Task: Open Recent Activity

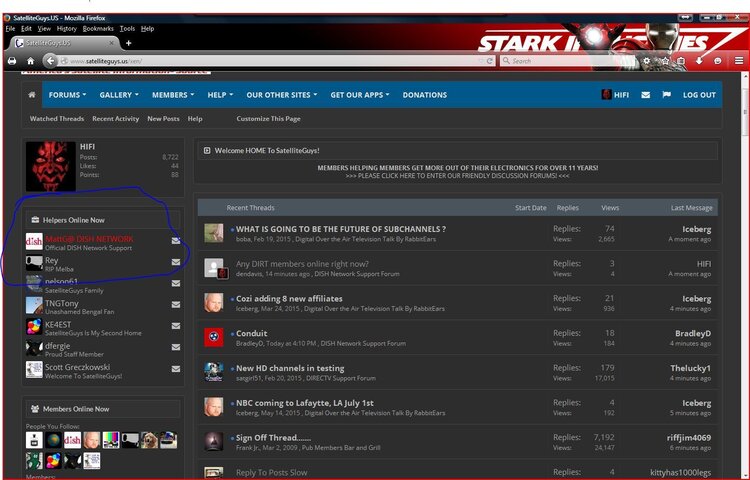Action: (116, 119)
